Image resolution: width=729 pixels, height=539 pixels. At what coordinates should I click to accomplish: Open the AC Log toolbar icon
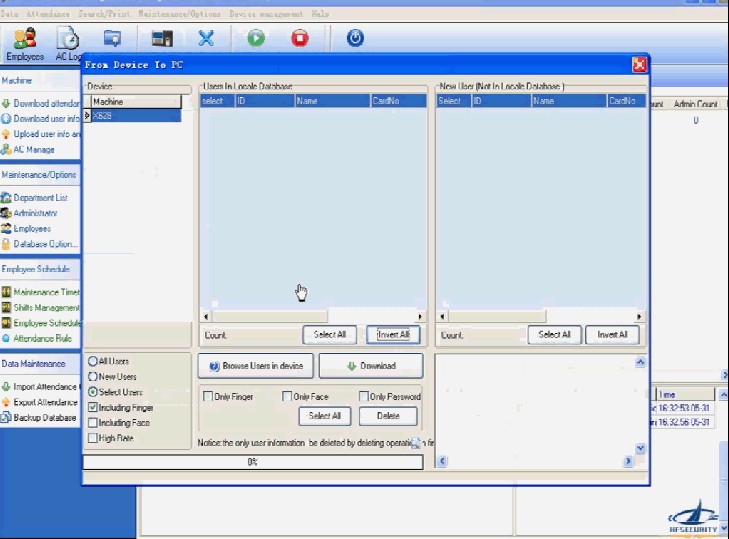tap(68, 44)
